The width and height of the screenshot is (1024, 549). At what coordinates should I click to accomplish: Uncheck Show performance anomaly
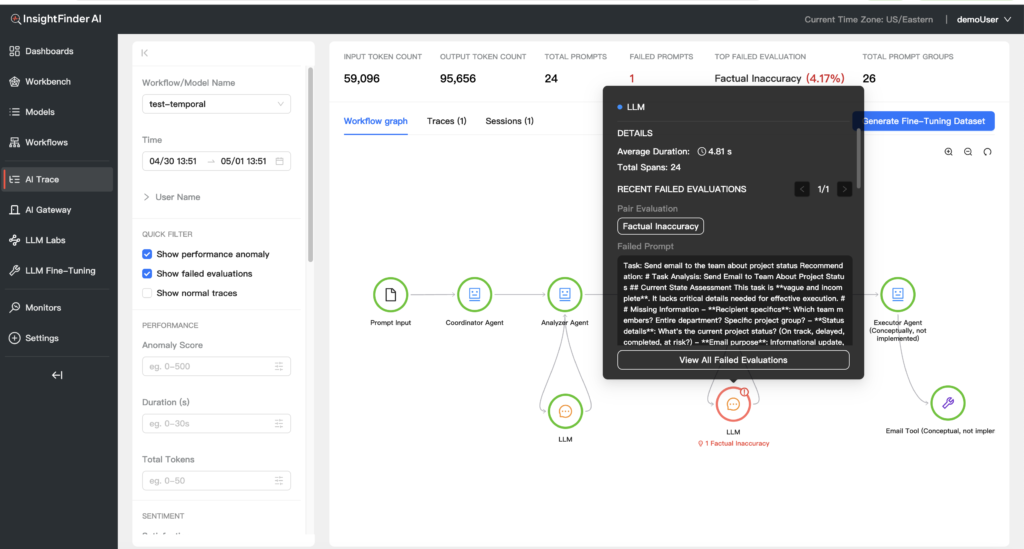coord(147,254)
